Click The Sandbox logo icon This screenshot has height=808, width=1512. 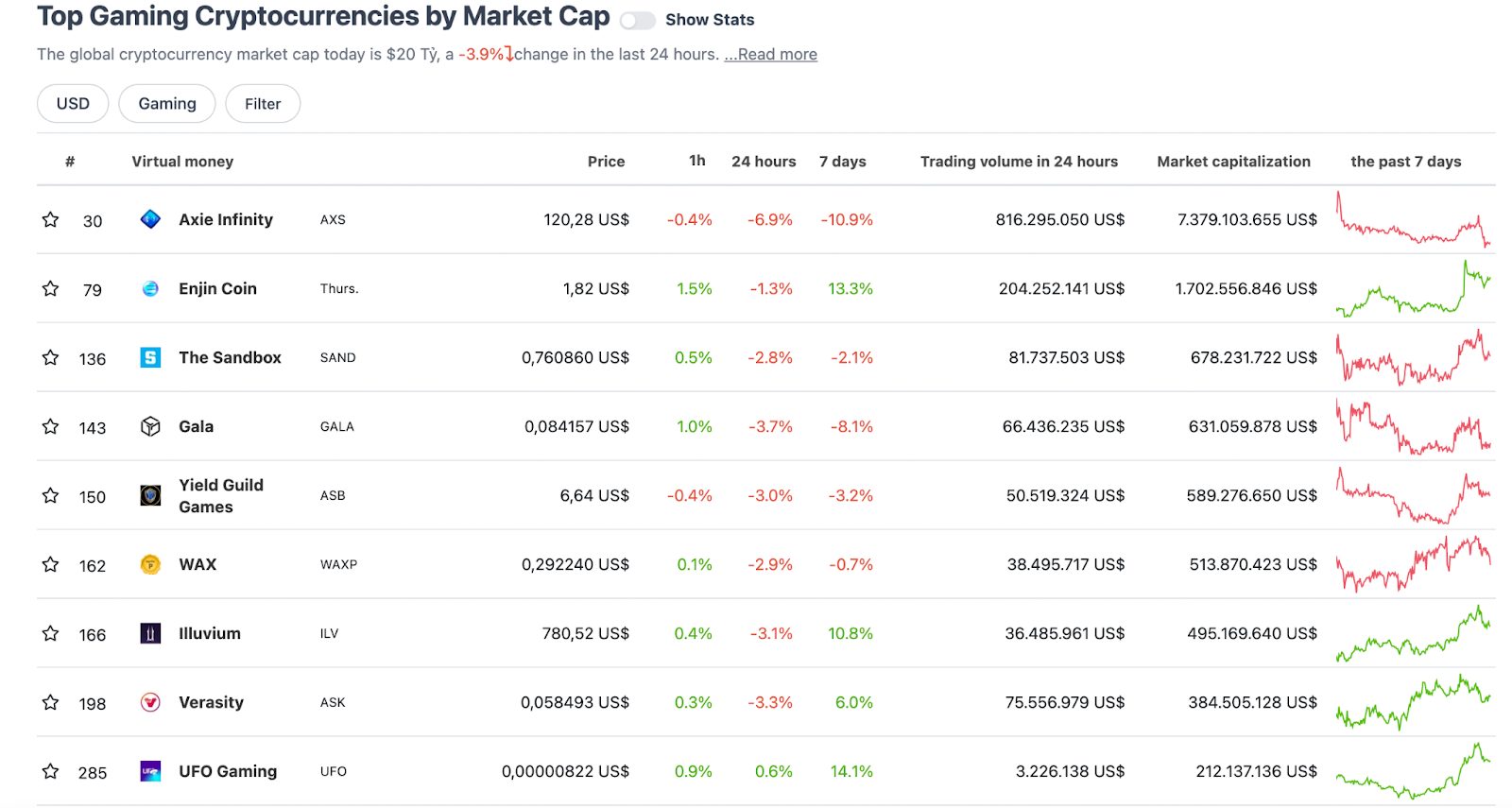pyautogui.click(x=150, y=357)
